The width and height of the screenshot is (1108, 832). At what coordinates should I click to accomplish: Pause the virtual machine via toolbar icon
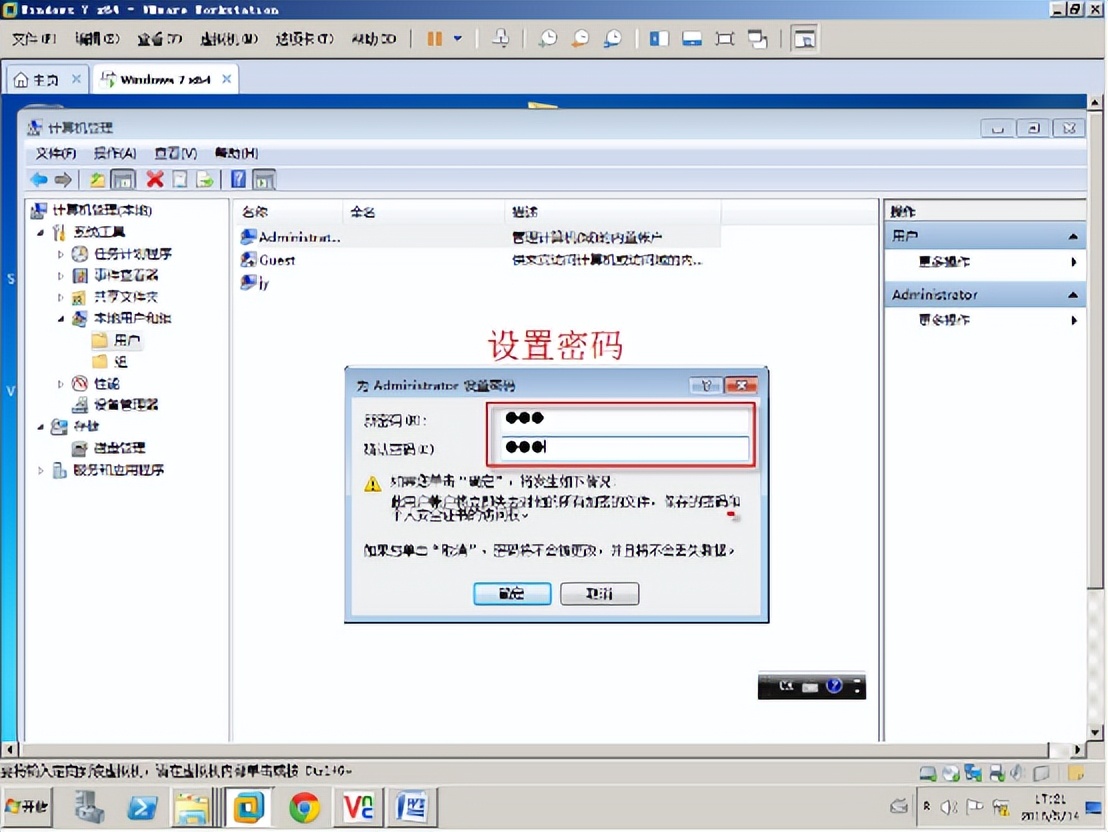point(435,38)
